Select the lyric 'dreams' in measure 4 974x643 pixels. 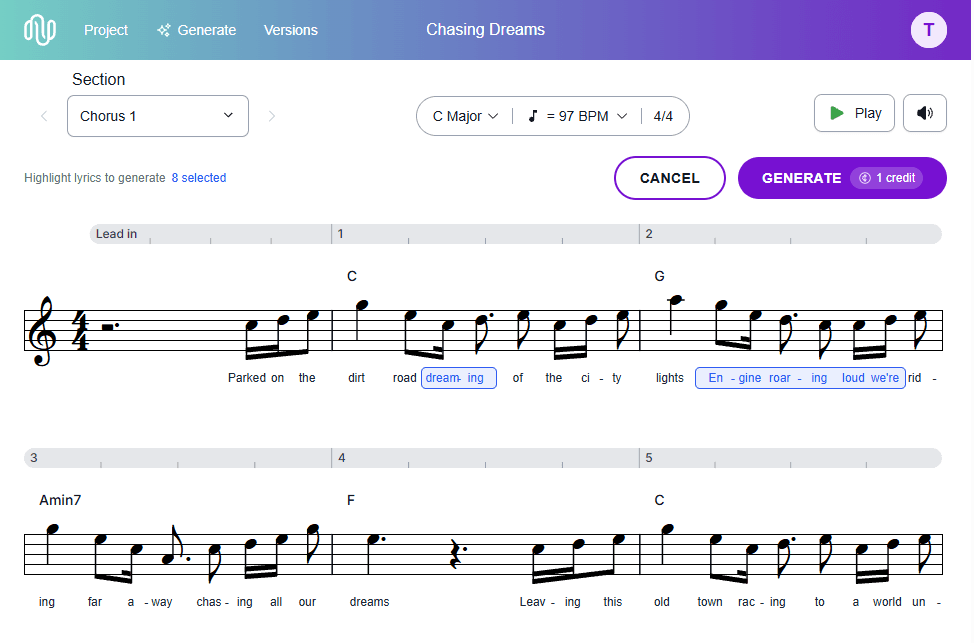369,602
